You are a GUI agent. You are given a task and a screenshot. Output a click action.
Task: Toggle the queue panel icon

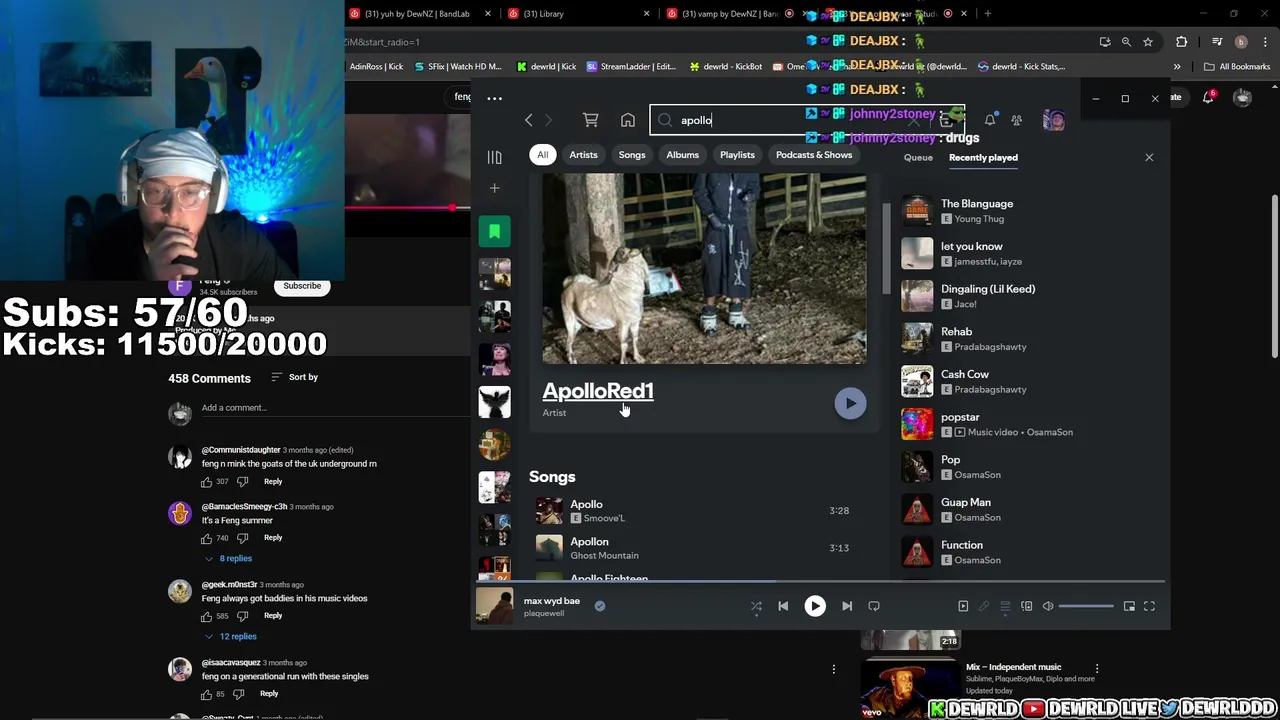tap(1005, 606)
